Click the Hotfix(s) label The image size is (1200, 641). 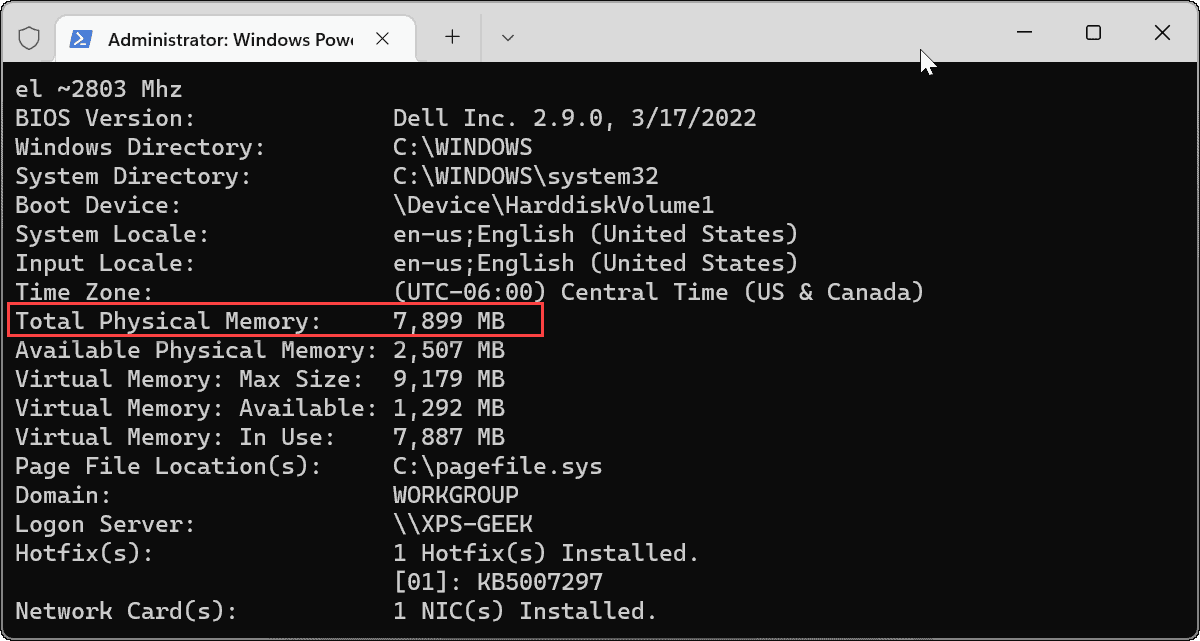coord(84,553)
